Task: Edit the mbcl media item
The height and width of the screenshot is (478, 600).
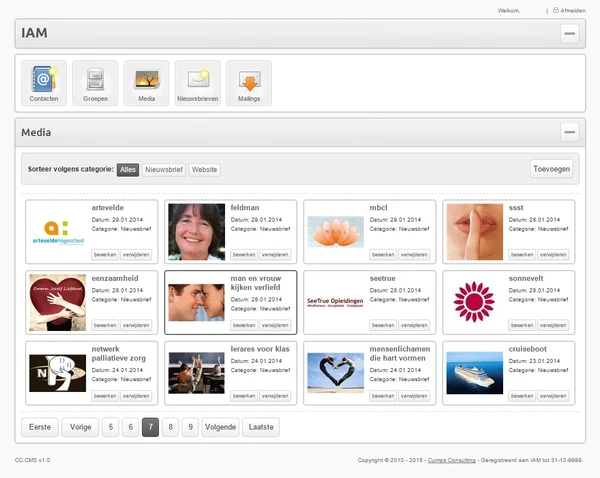Action: (383, 254)
